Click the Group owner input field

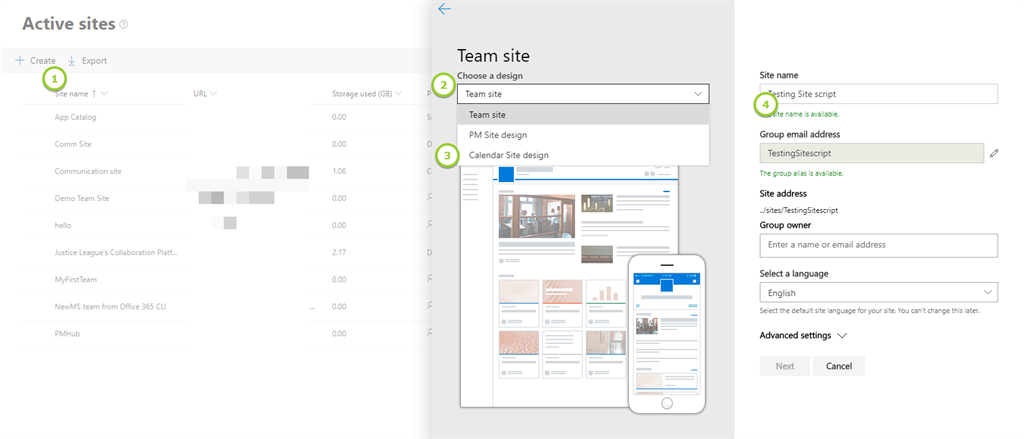coord(878,245)
